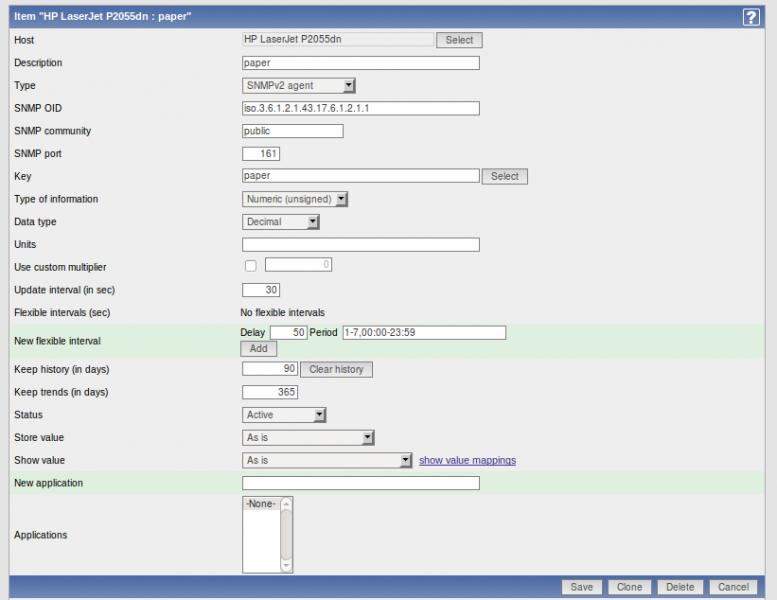
Task: Focus the Units text field
Action: click(361, 245)
